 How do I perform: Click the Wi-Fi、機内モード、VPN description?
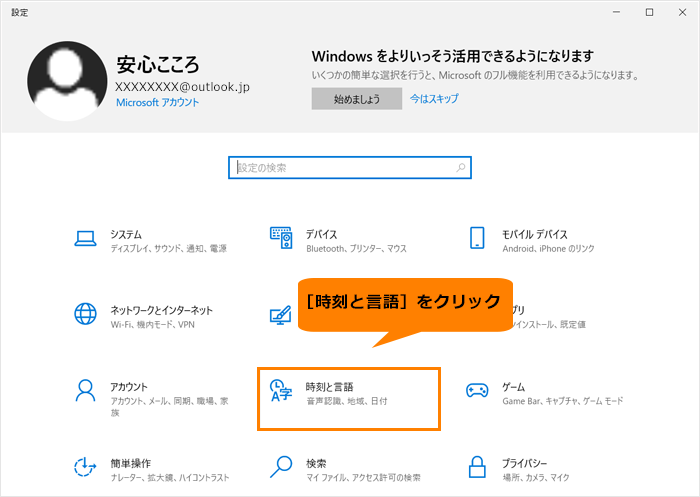153,325
